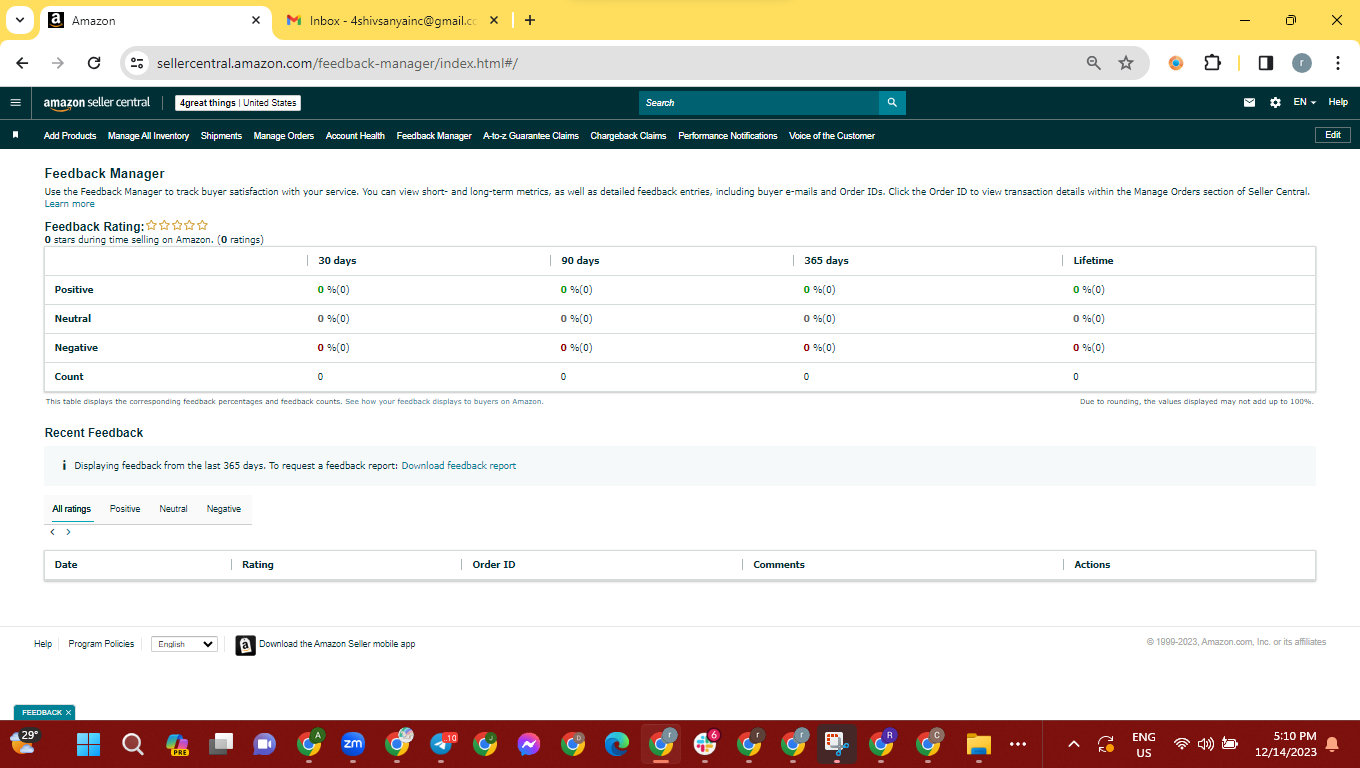The height and width of the screenshot is (768, 1360).
Task: Click the Learn more link
Action: pos(70,204)
